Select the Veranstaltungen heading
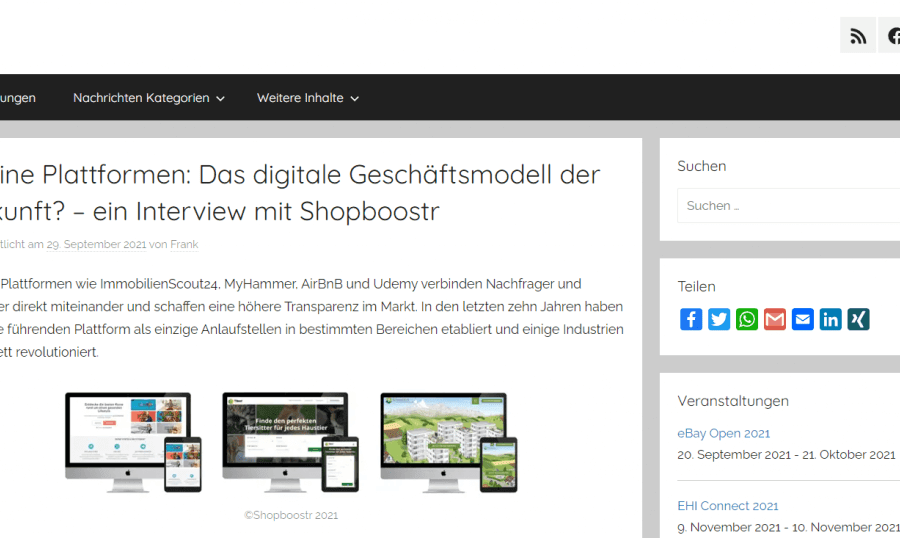Viewport: 900px width, 538px height. point(733,401)
